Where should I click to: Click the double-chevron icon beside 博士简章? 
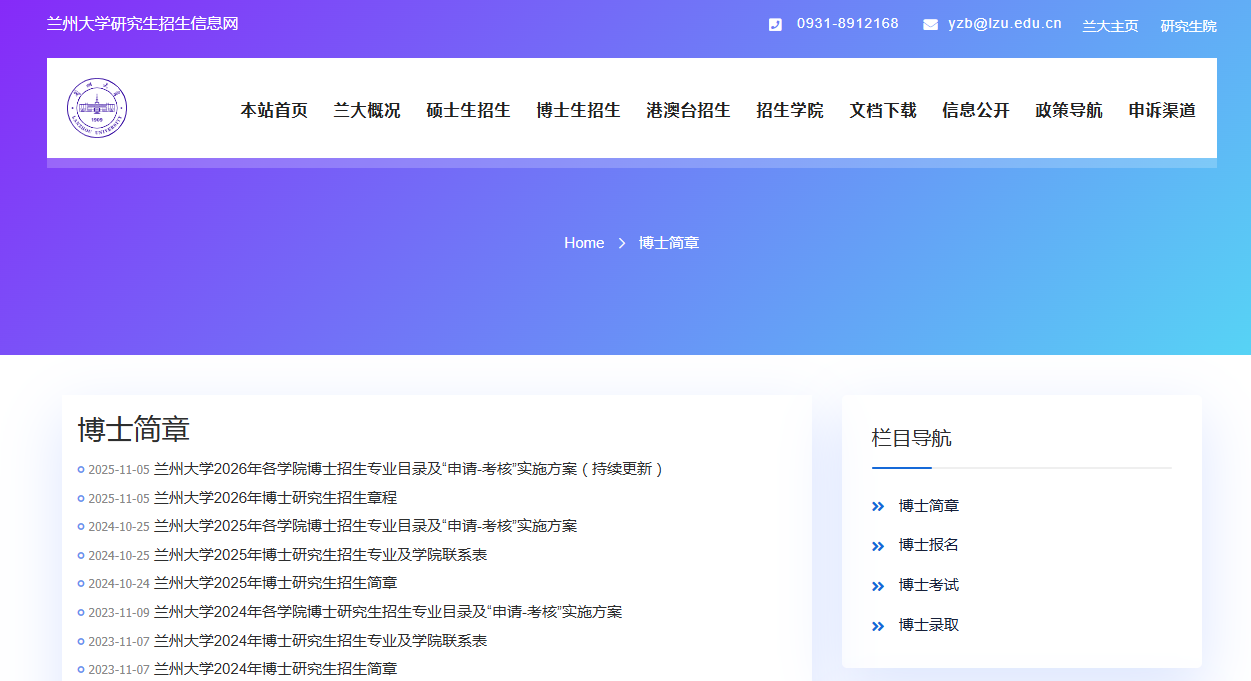(878, 507)
